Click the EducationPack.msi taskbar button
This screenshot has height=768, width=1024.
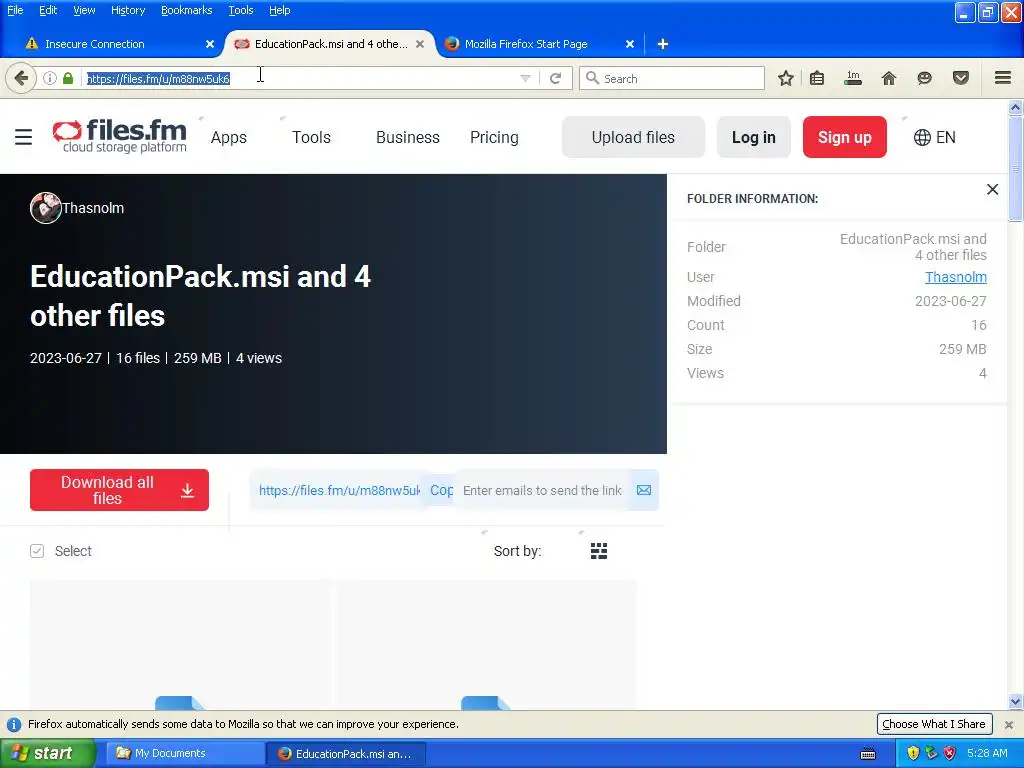click(x=346, y=754)
